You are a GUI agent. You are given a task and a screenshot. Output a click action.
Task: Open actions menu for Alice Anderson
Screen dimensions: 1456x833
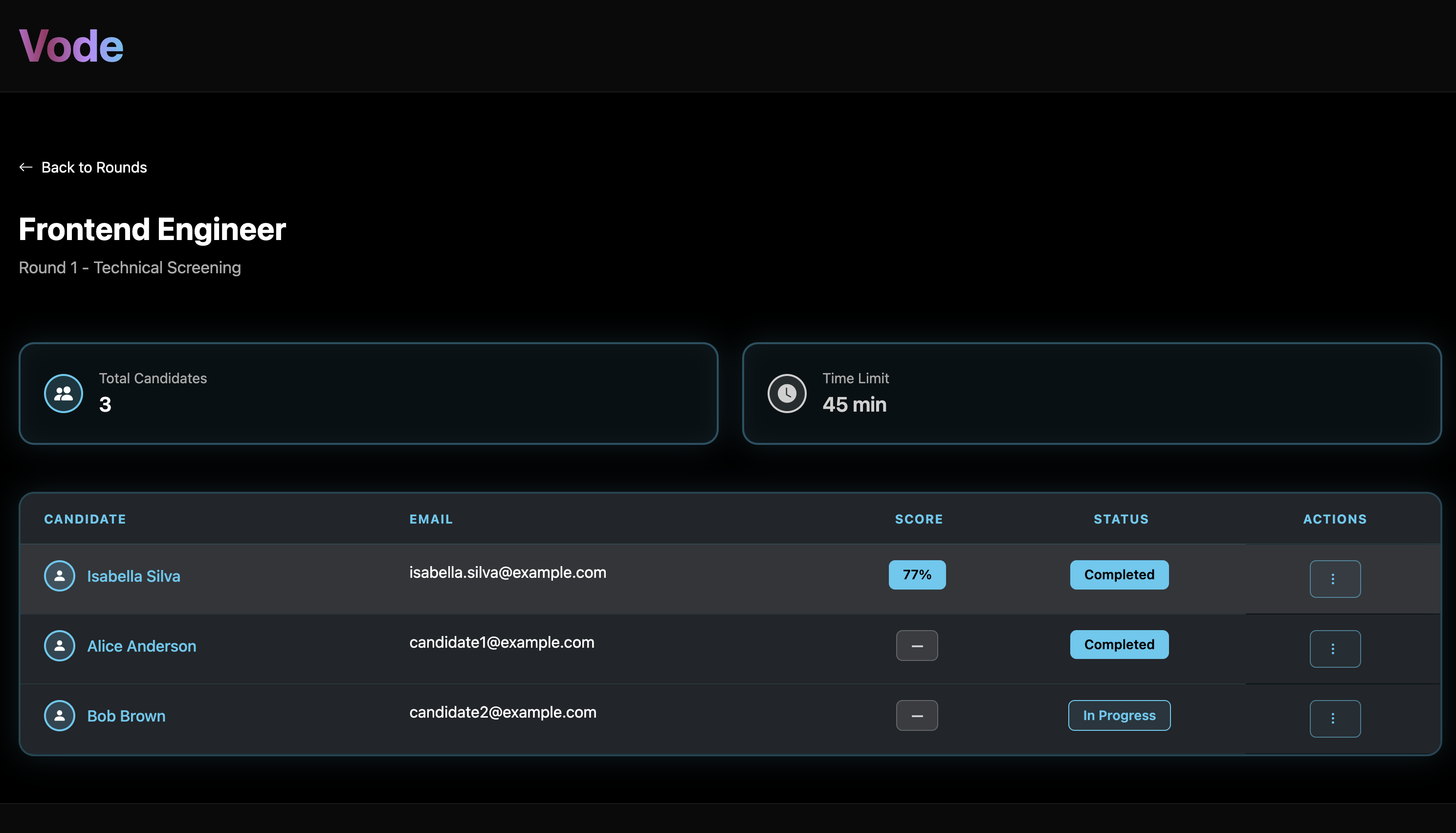click(1335, 649)
